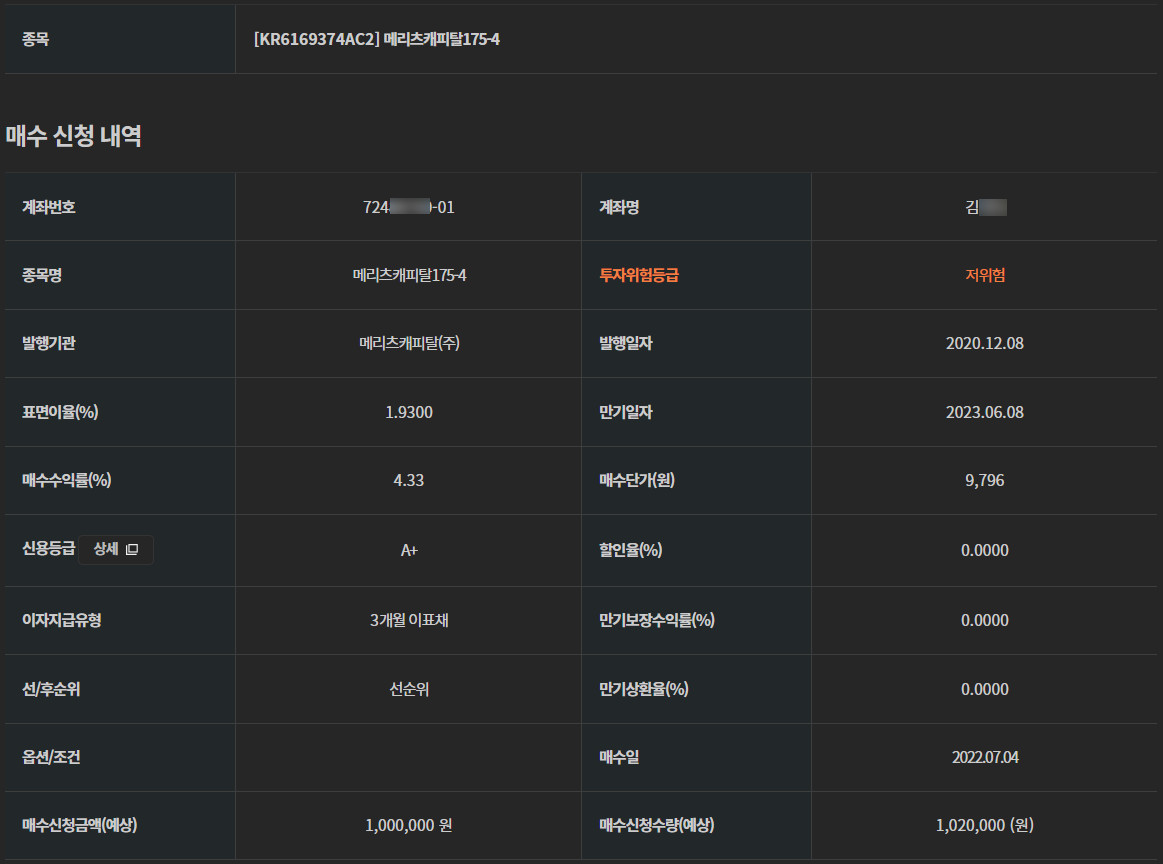The height and width of the screenshot is (864, 1163).
Task: Click the orange 투자위험등급 label
Action: pyautogui.click(x=639, y=275)
